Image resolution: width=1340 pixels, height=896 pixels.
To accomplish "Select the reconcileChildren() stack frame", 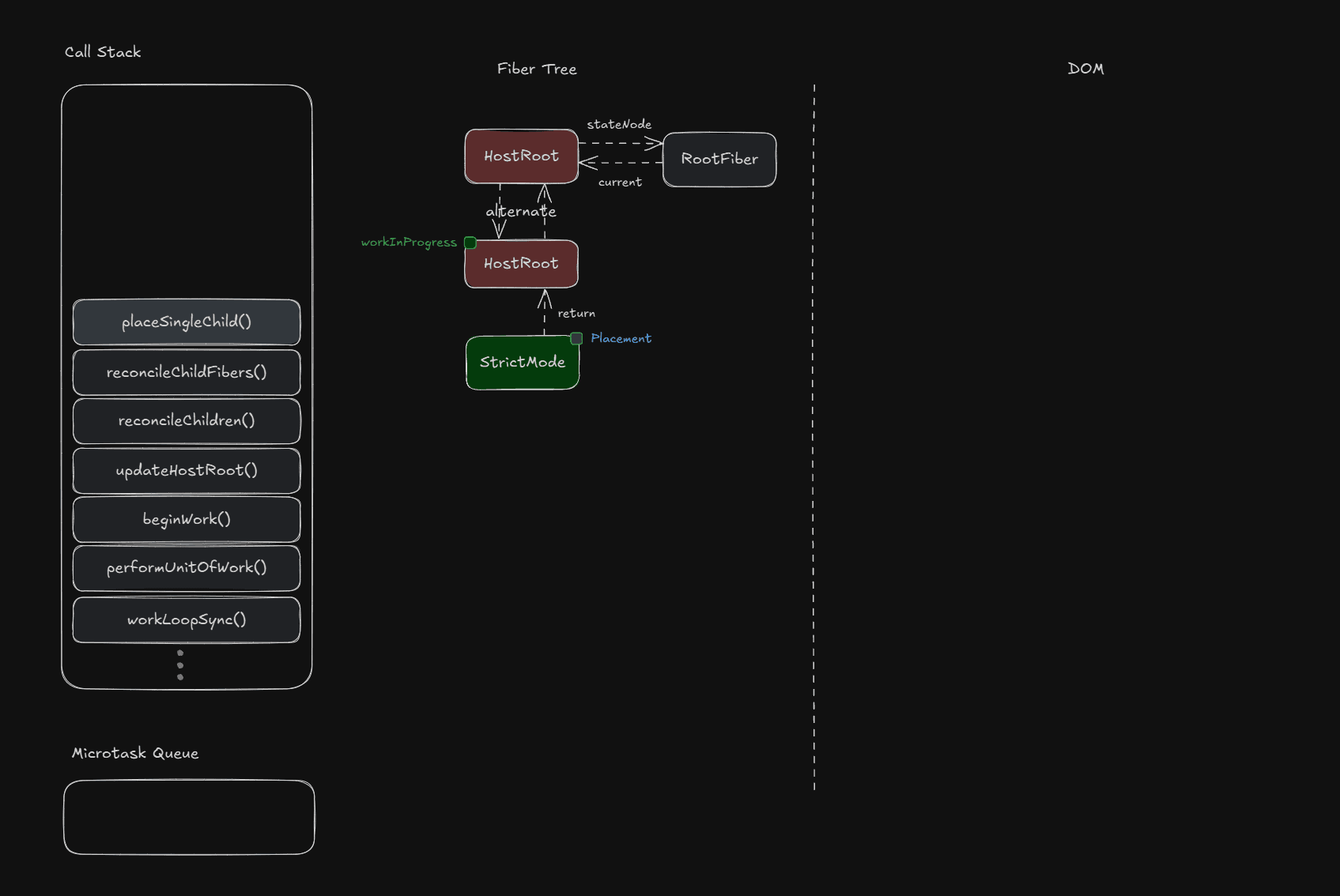I will click(187, 421).
